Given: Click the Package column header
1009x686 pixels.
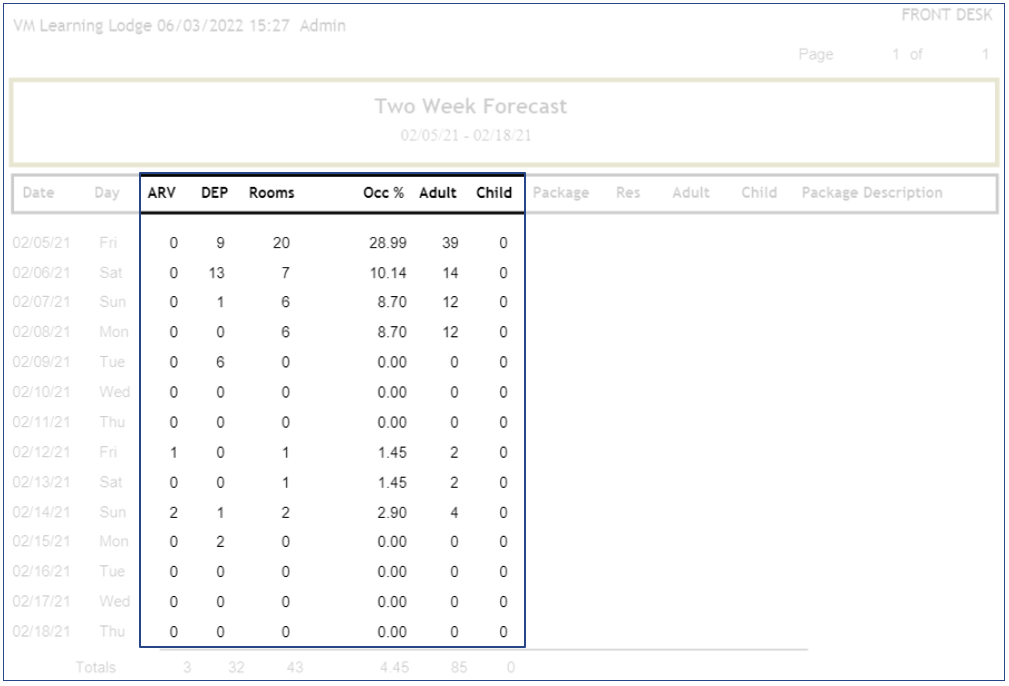Looking at the screenshot, I should tap(560, 193).
